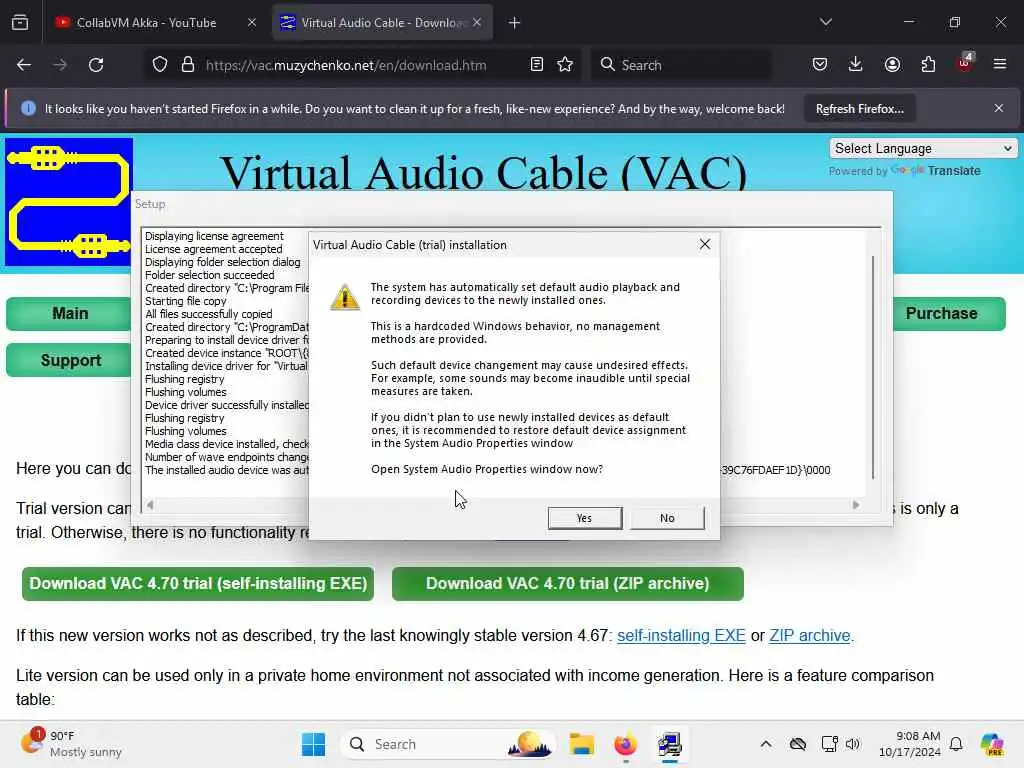Toggle Reader View icon
This screenshot has width=1024, height=768.
(x=537, y=65)
